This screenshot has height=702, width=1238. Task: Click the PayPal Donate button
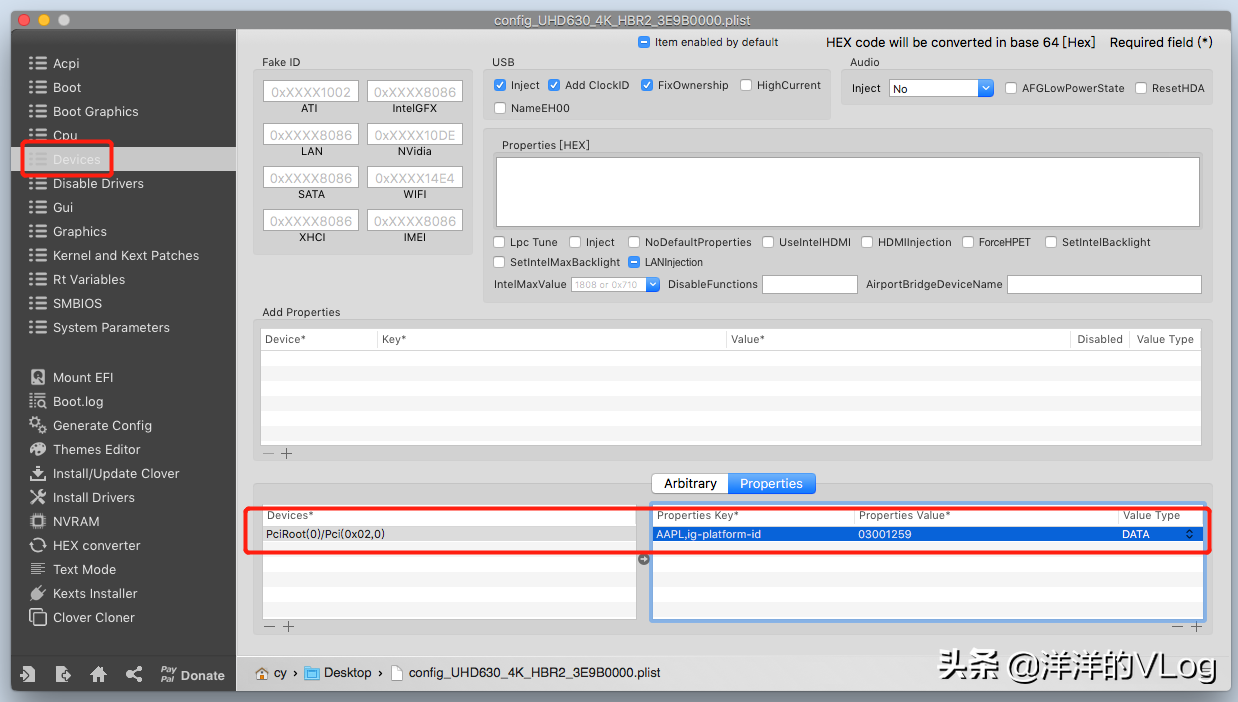(192, 675)
